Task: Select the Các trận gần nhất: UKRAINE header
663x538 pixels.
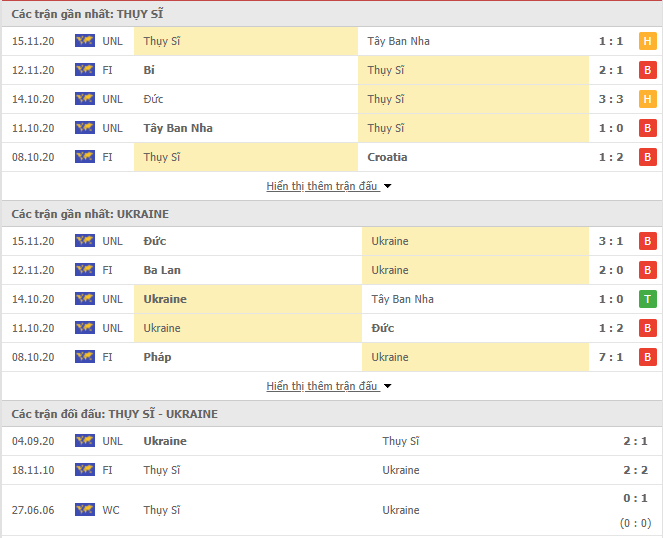Action: click(x=332, y=214)
